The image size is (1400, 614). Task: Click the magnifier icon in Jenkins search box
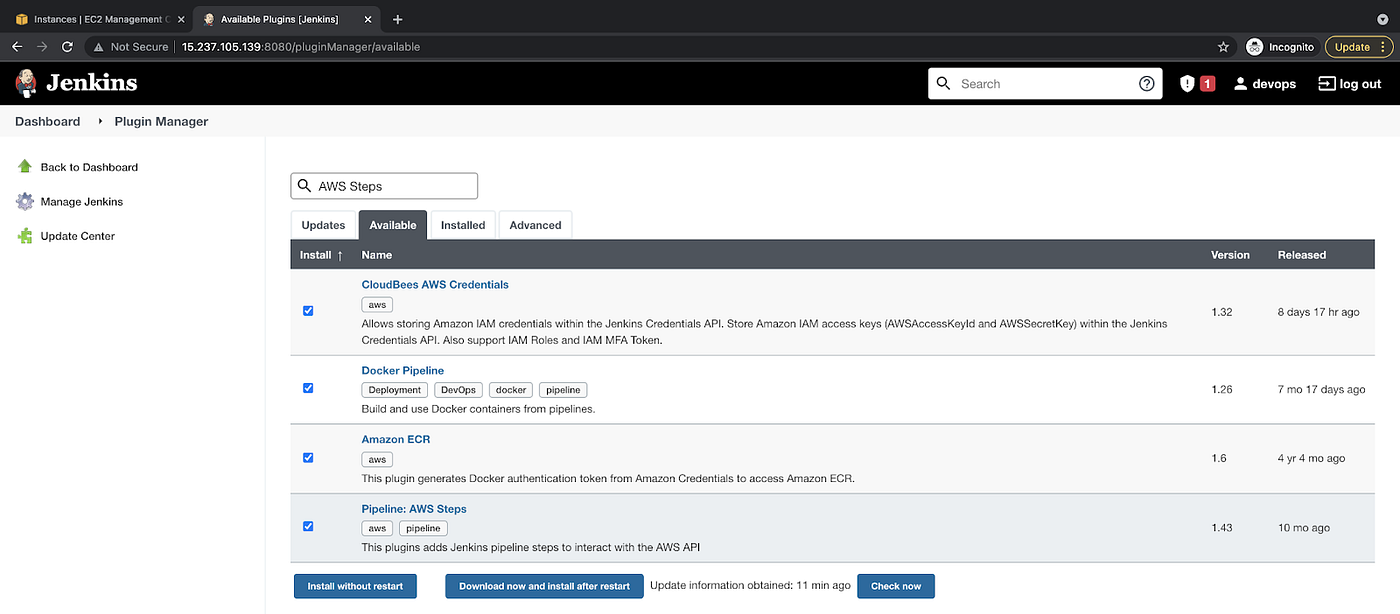click(944, 84)
